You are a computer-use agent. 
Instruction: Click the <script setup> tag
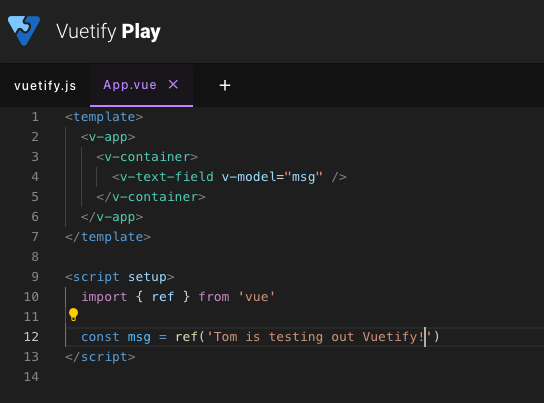(x=120, y=277)
